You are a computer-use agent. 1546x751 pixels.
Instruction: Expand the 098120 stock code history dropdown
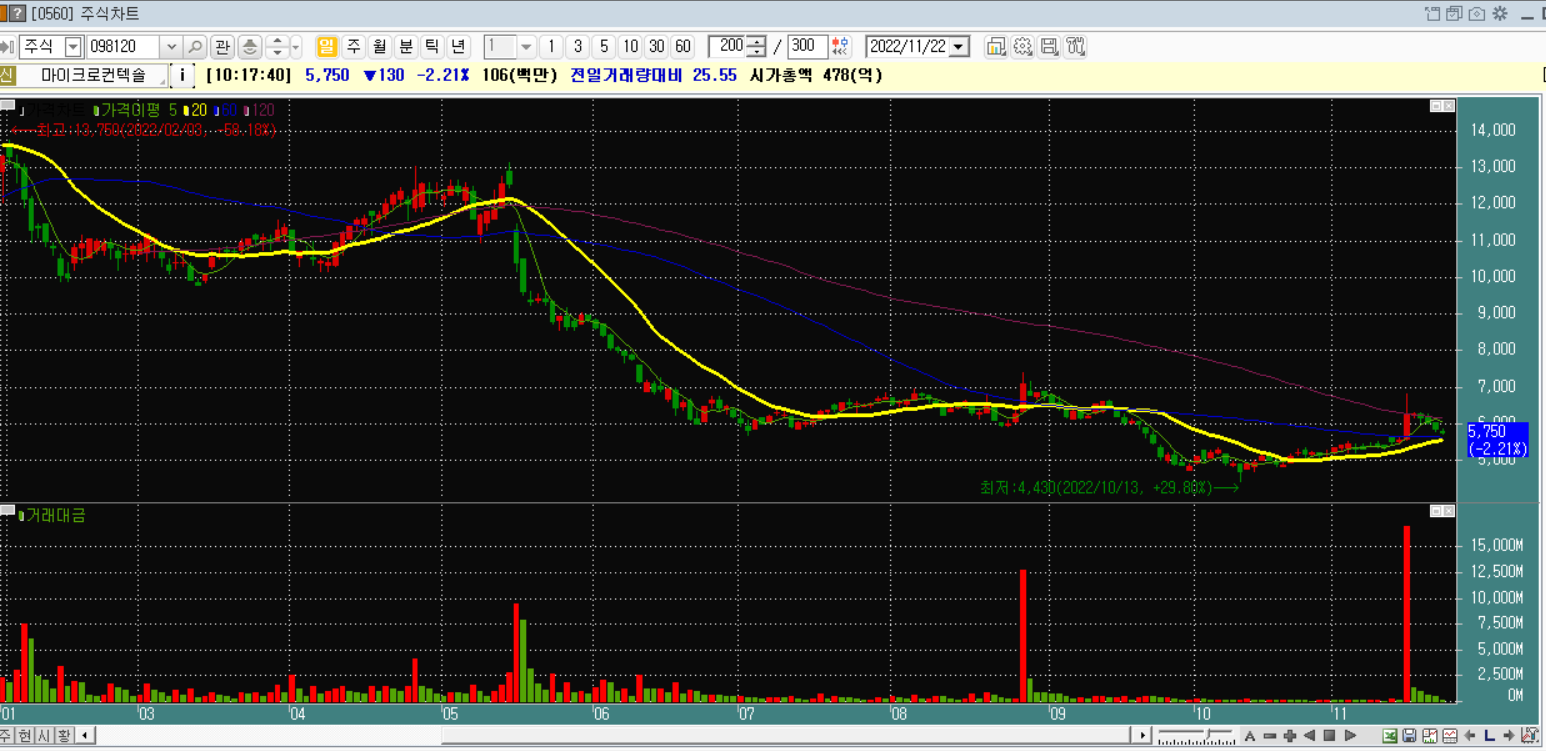[171, 47]
